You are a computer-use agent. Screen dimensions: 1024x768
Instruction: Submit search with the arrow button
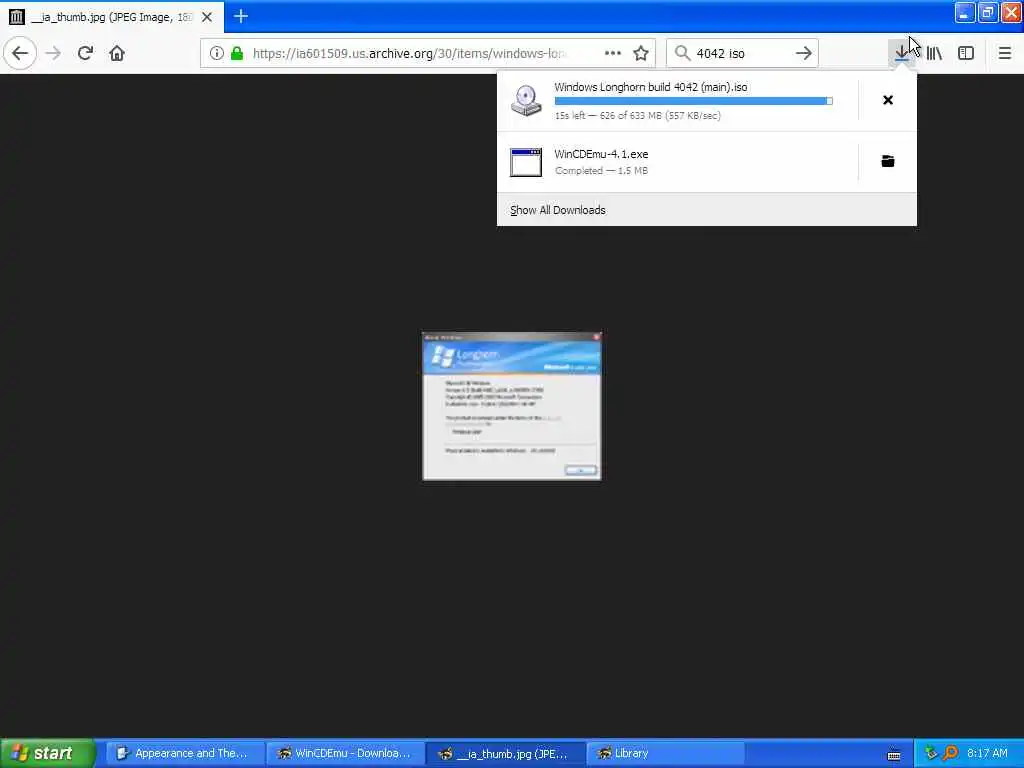pos(804,53)
